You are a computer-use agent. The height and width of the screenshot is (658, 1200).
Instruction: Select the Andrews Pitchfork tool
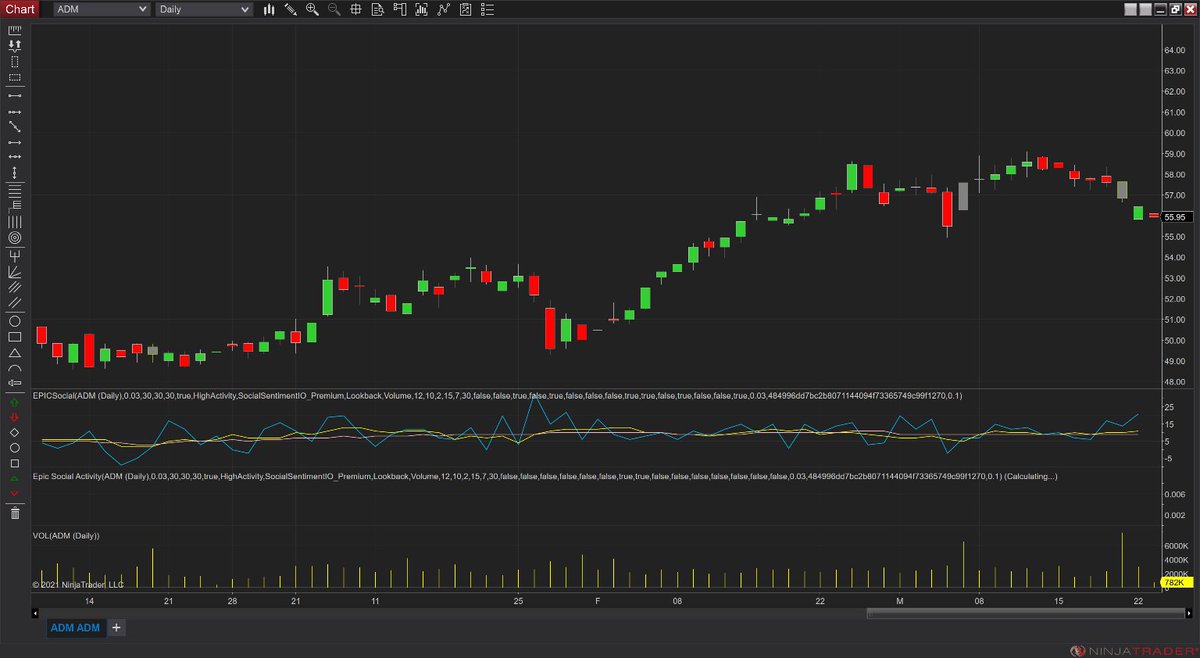15,254
